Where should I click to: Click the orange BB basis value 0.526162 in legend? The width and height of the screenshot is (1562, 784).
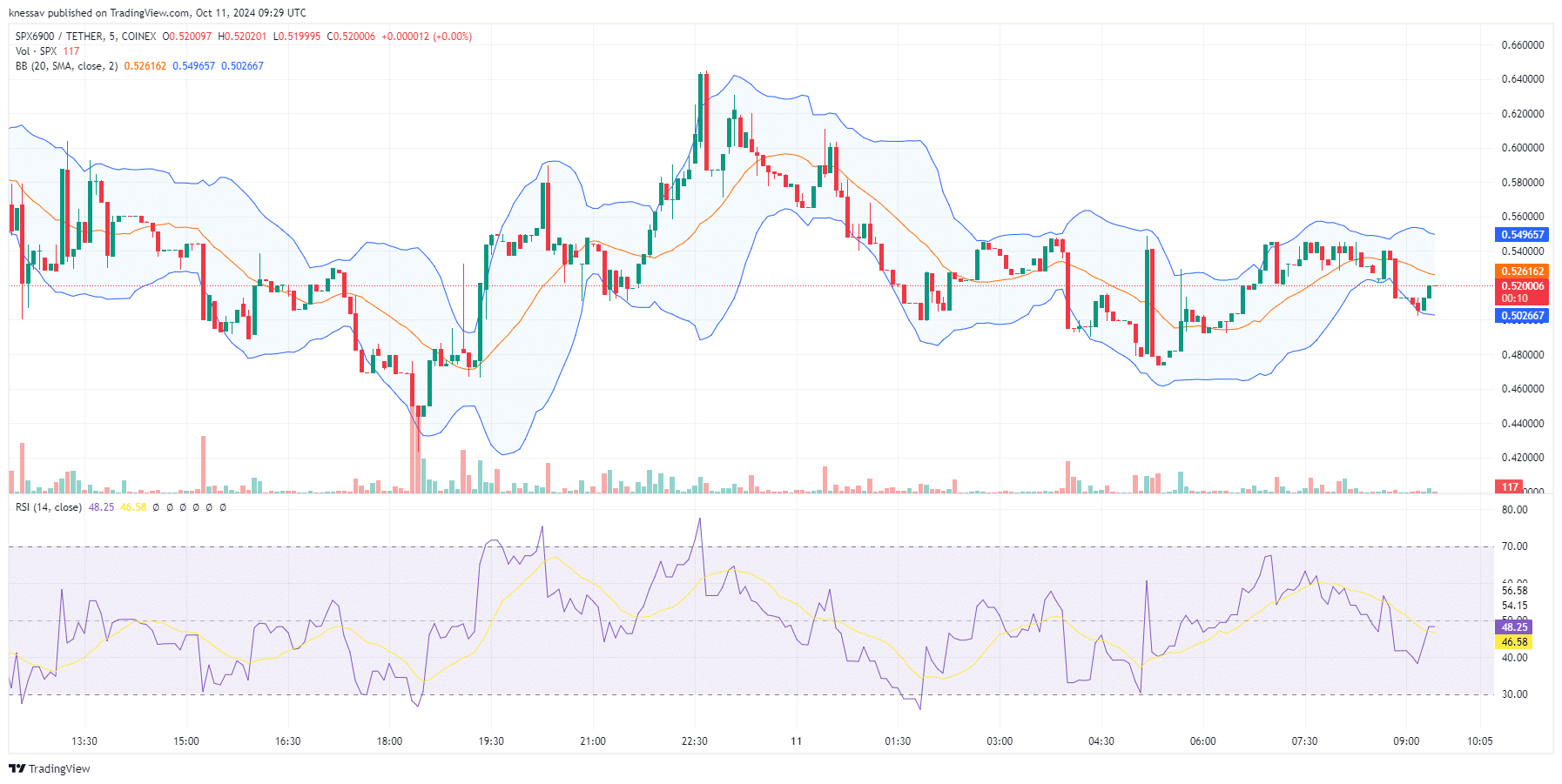click(x=145, y=66)
